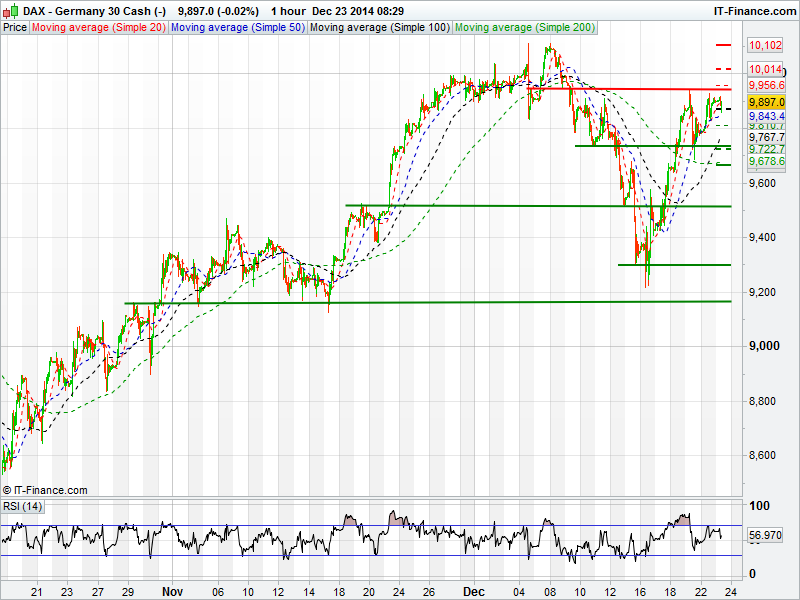This screenshot has height=600, width=800.
Task: Click the blue 9,843.4 moving average label
Action: (x=767, y=116)
